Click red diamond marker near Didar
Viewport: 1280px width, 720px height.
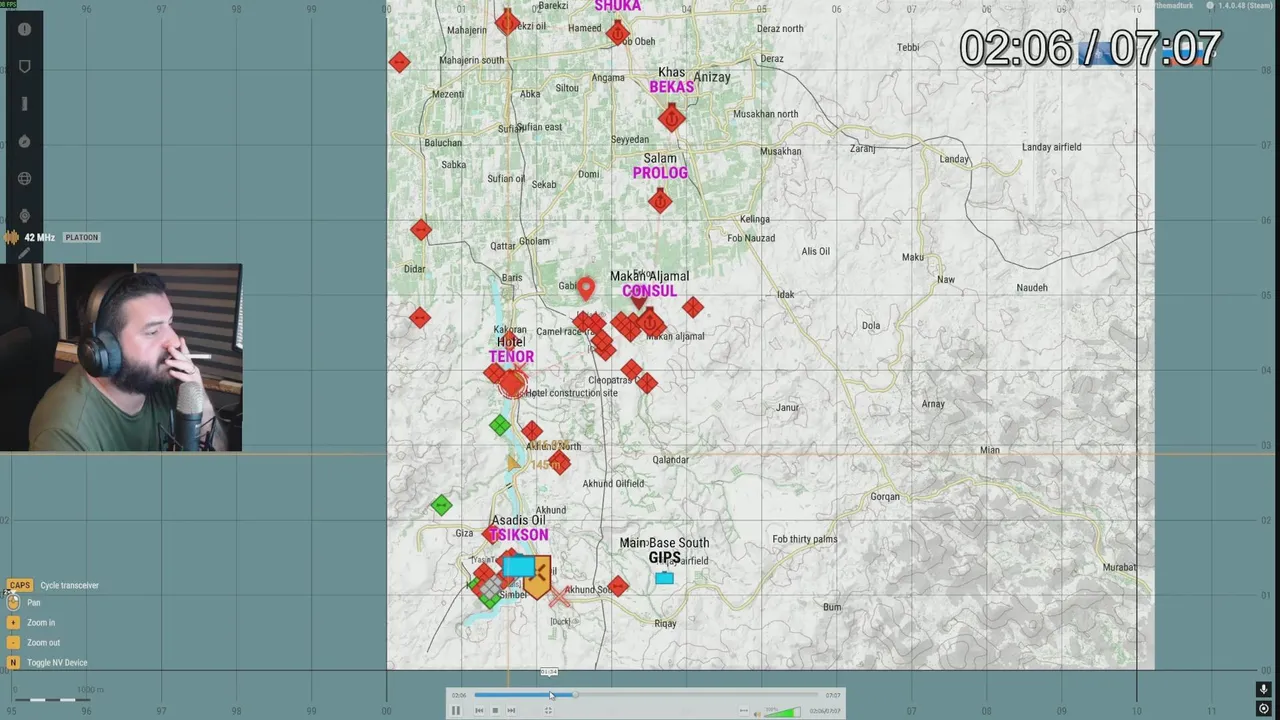421,230
